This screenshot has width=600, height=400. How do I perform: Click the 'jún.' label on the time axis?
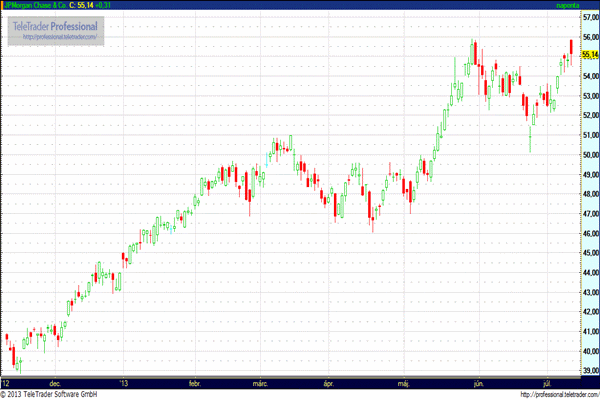(476, 383)
